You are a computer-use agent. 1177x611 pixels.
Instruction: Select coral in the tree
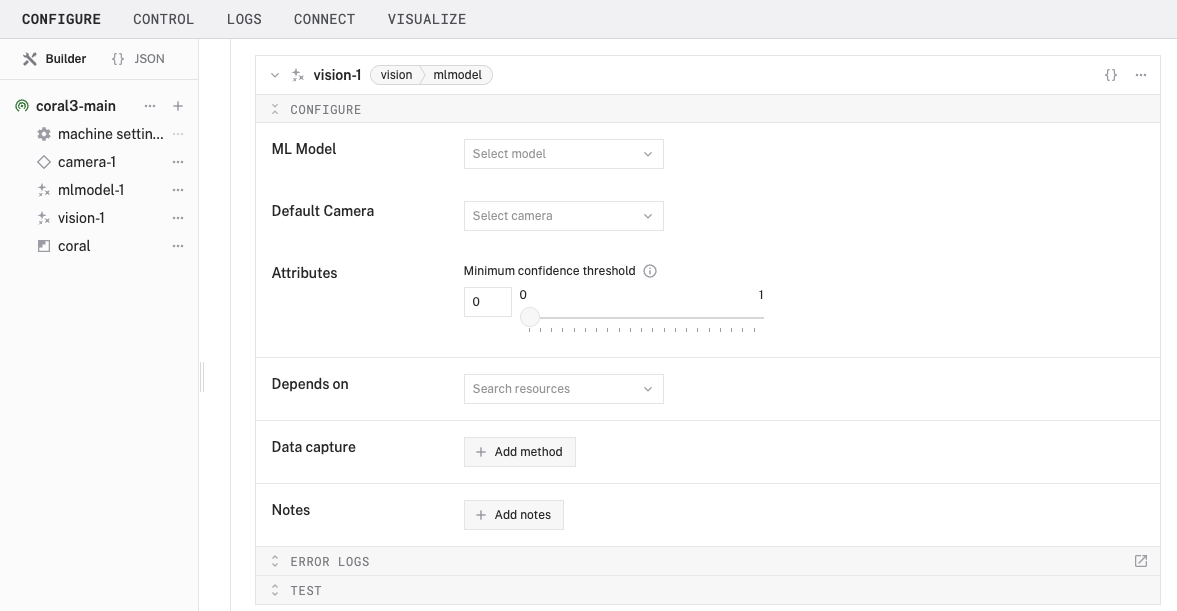(x=74, y=246)
